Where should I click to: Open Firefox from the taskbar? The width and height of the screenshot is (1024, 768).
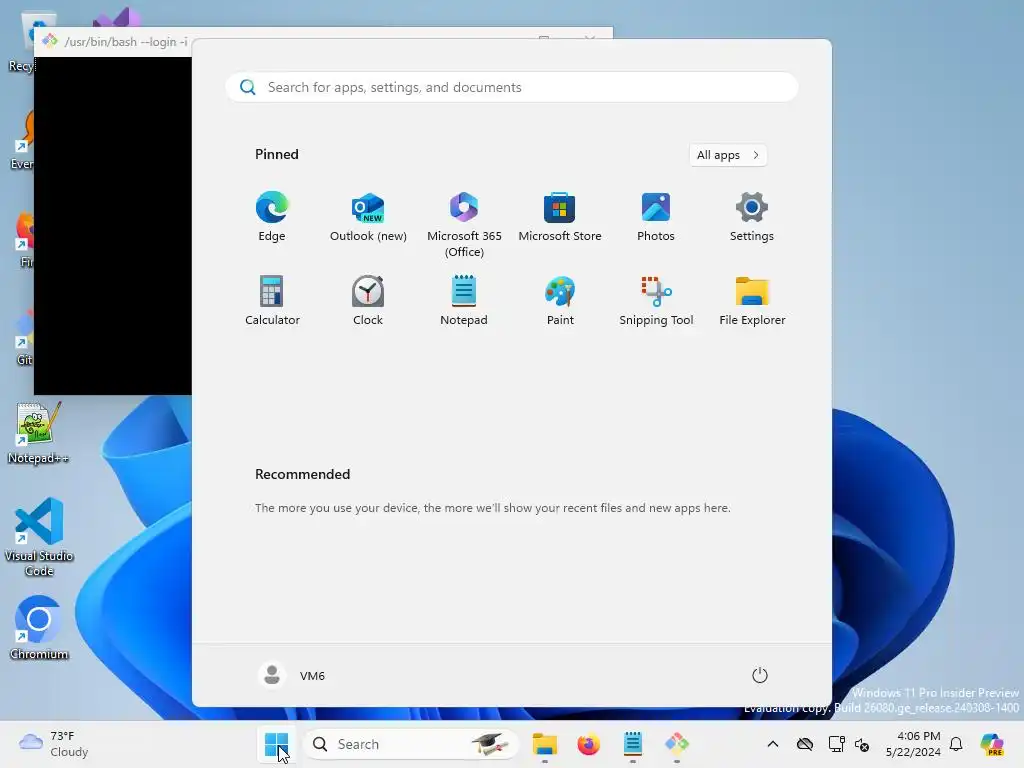coord(588,744)
